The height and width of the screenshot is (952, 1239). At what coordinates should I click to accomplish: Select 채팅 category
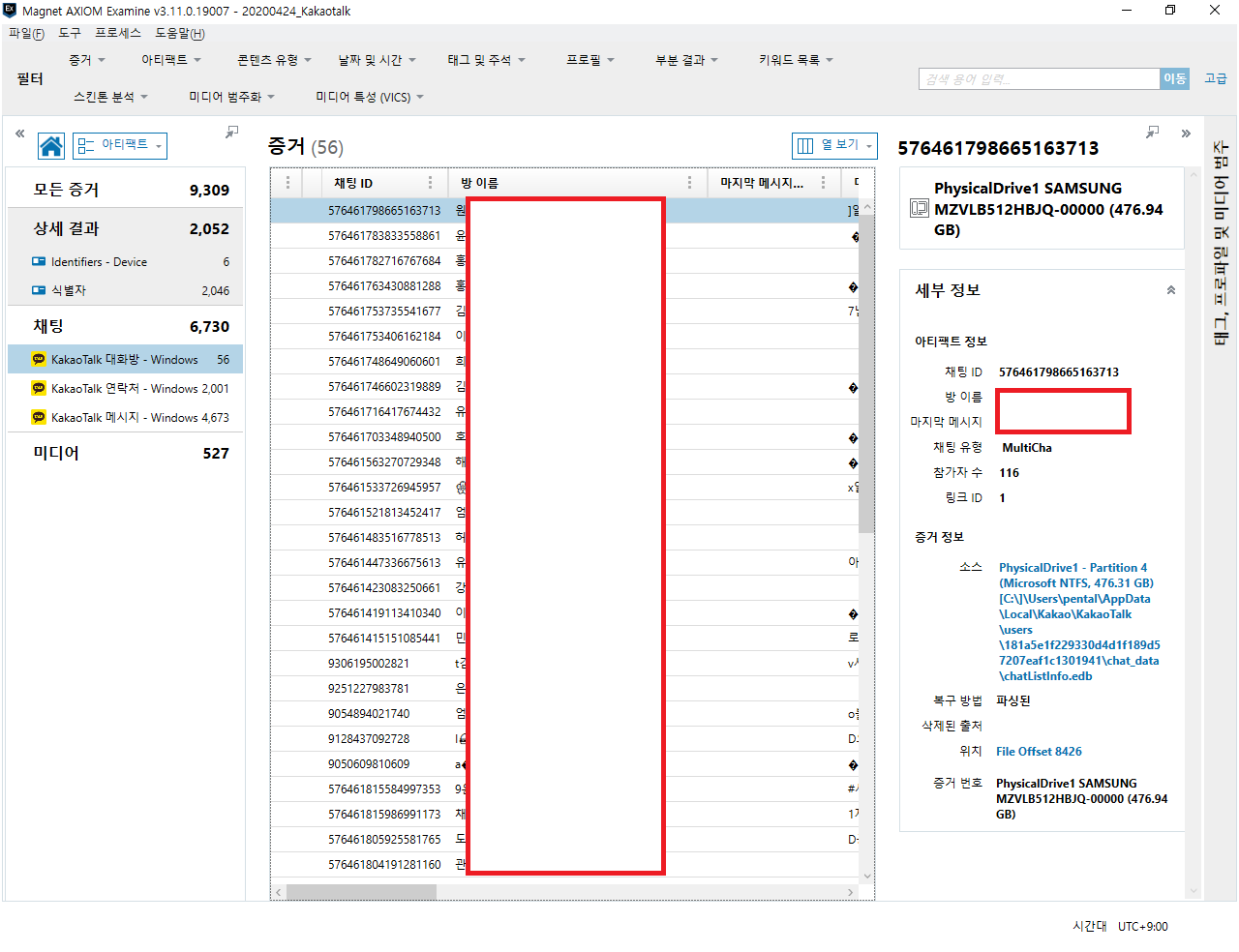125,326
